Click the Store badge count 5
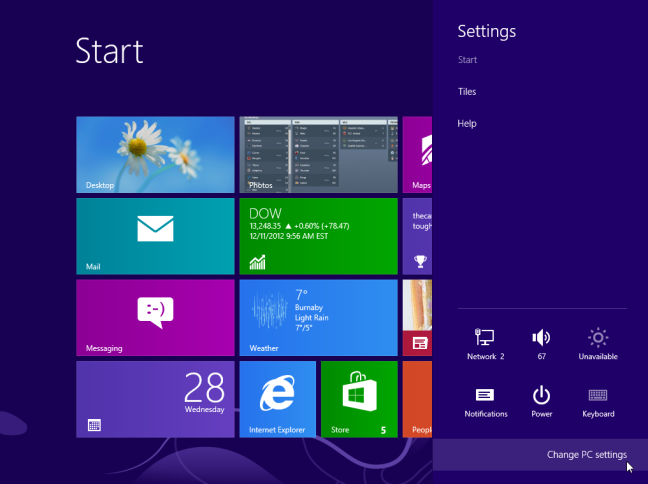Image resolution: width=648 pixels, height=484 pixels. pyautogui.click(x=383, y=430)
